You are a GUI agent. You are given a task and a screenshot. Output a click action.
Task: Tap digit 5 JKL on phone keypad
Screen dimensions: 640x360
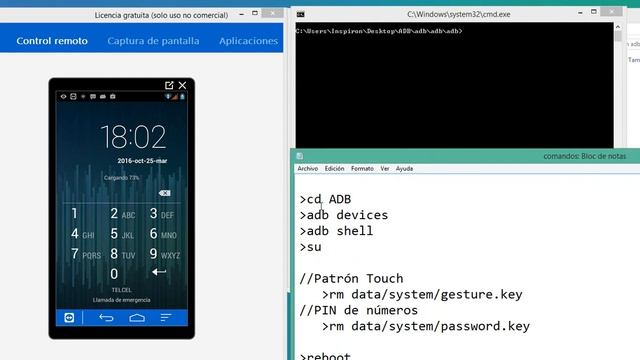(122, 234)
